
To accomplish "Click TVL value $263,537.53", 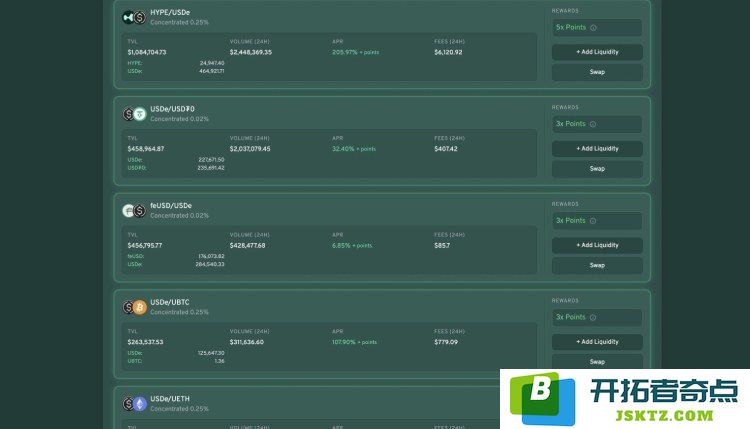I will (x=145, y=342).
